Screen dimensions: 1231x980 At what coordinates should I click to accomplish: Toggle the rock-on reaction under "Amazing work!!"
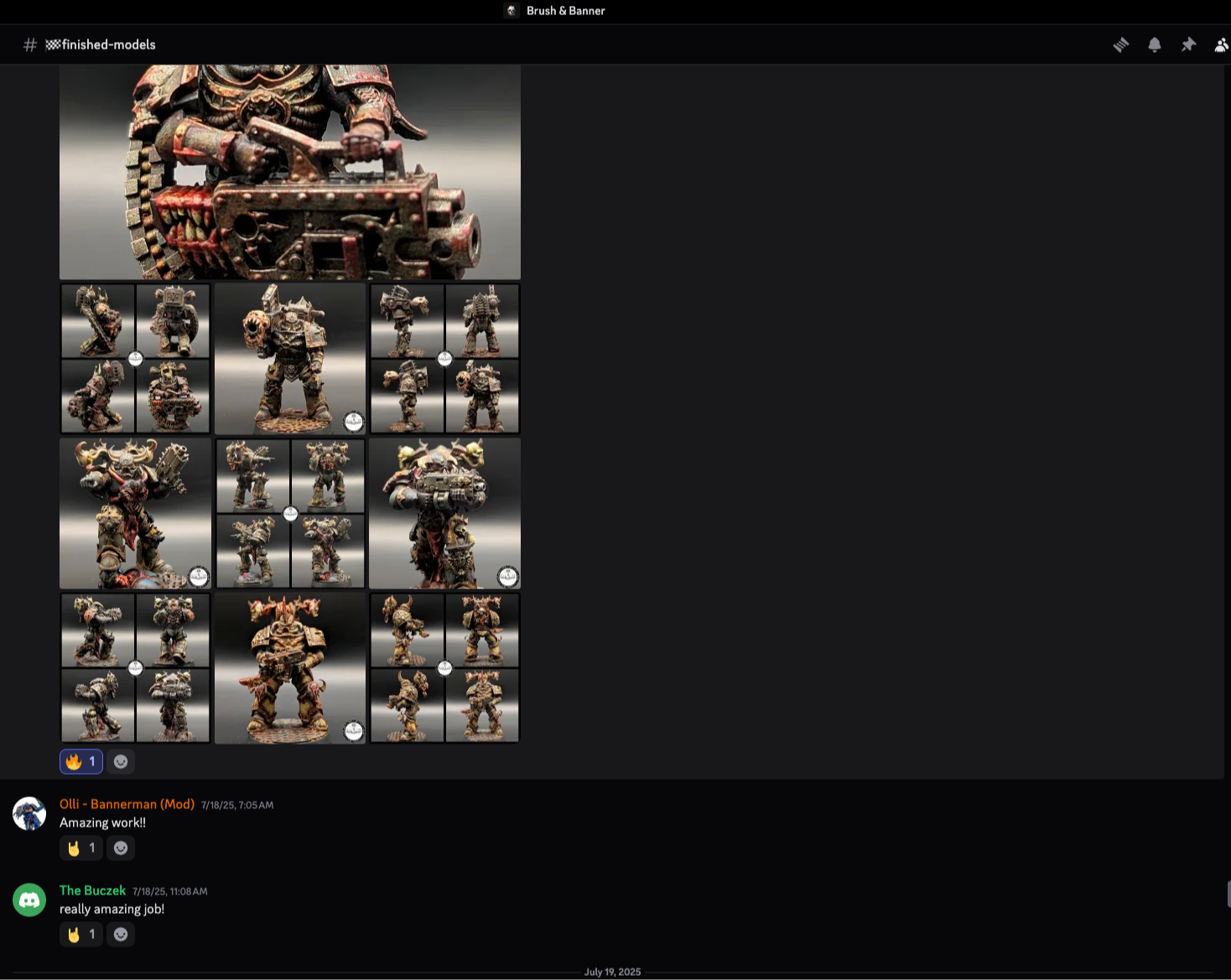point(81,848)
